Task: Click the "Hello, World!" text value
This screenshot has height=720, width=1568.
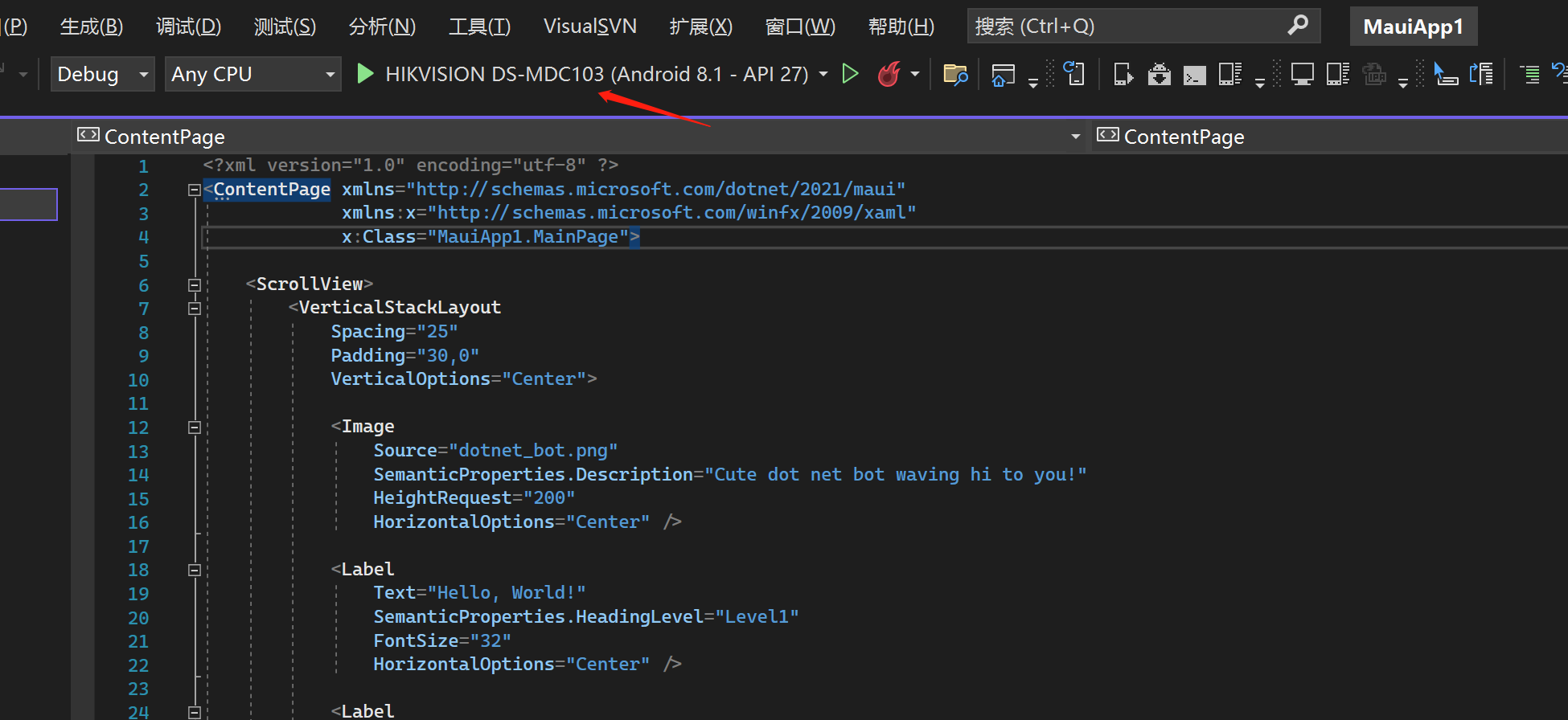Action: tap(507, 593)
